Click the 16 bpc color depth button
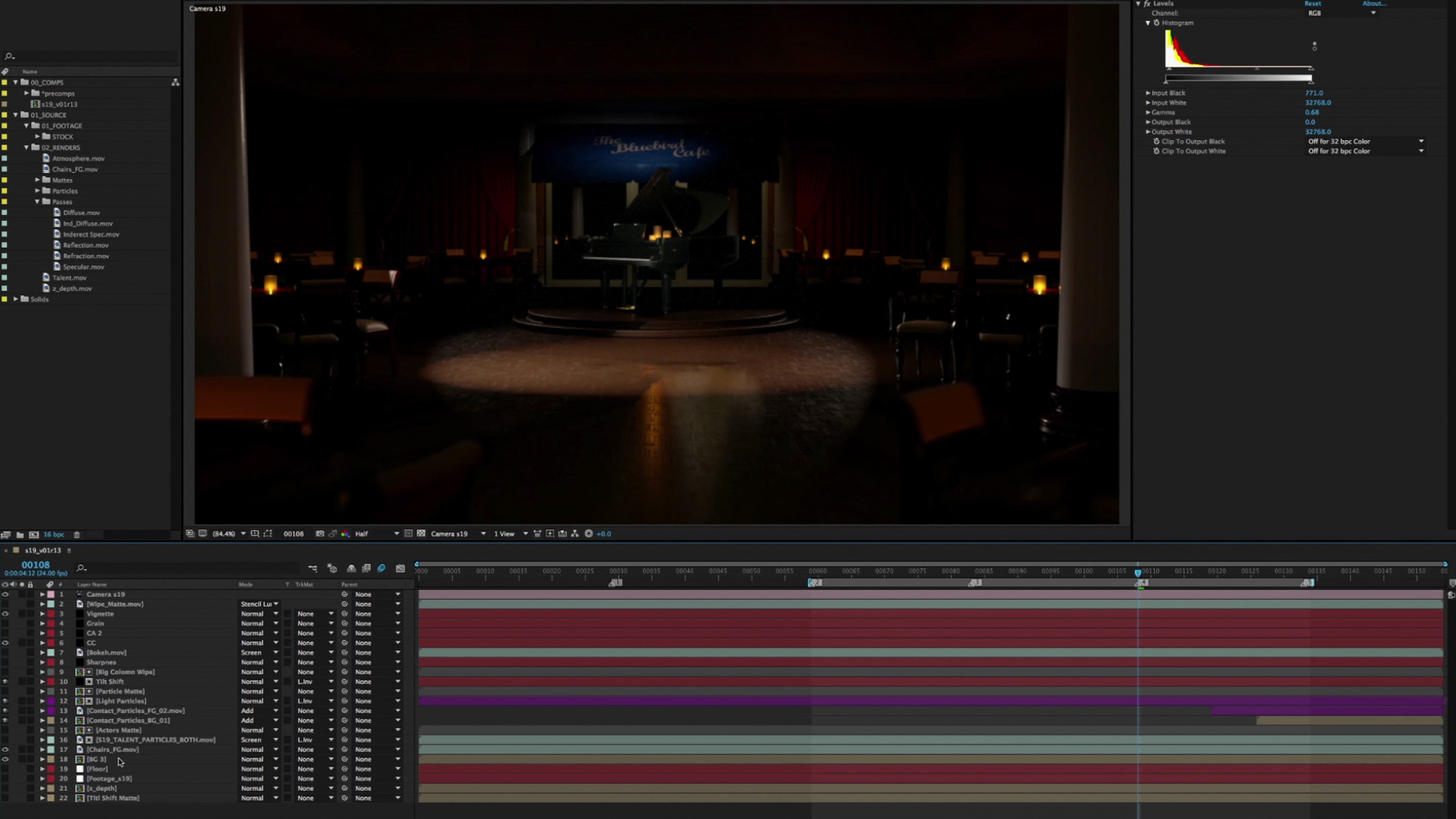 click(54, 535)
